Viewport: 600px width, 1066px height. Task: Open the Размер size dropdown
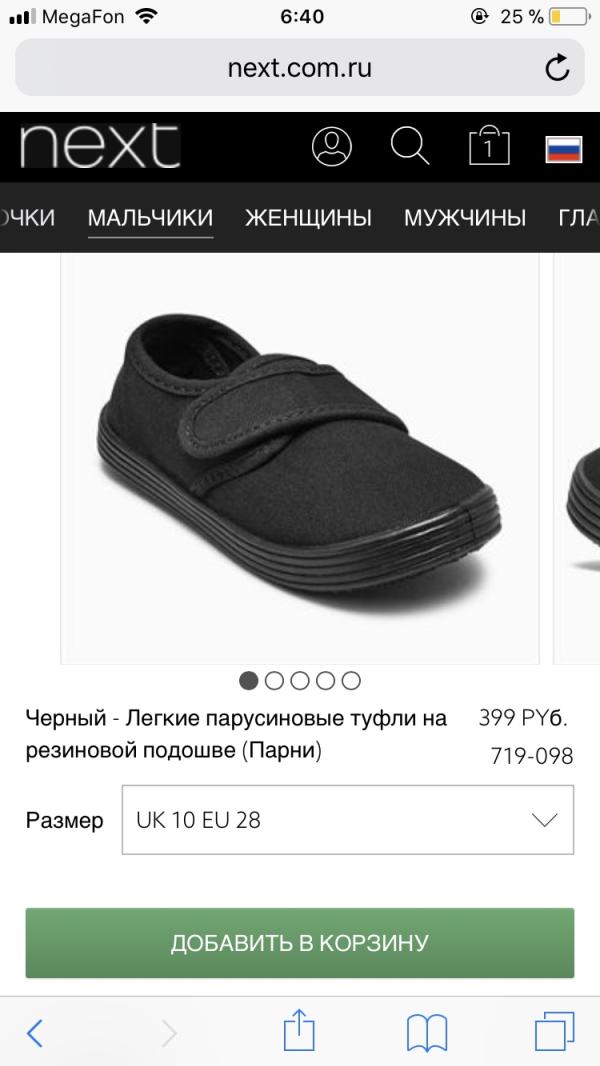click(348, 820)
